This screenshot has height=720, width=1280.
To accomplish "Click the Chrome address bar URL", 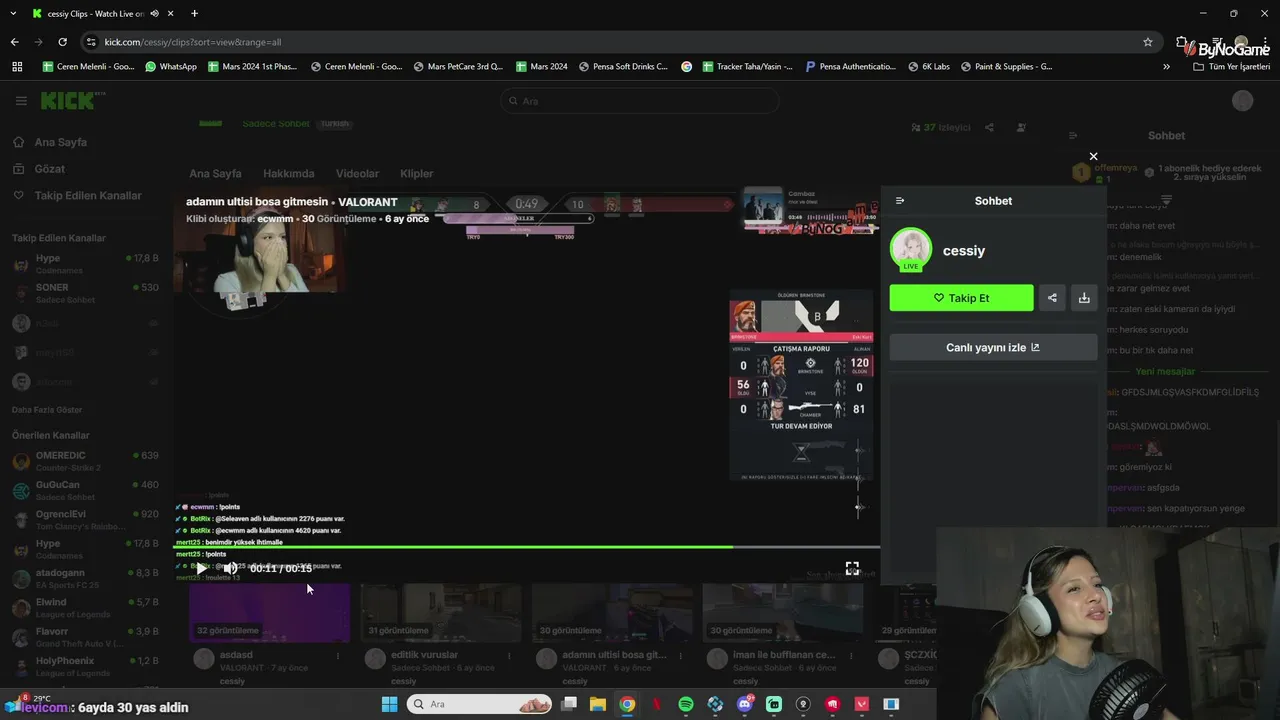I will coord(193,42).
